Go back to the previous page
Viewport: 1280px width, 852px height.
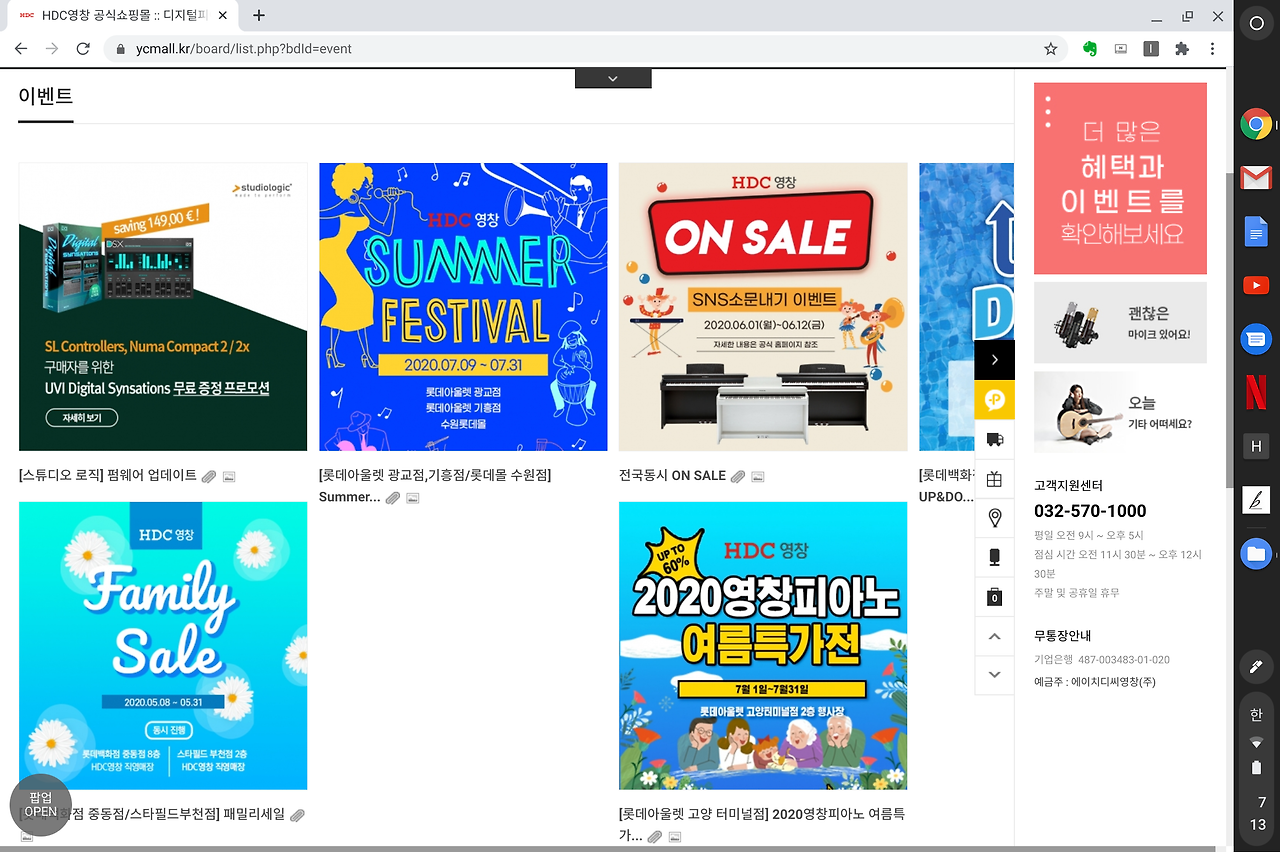[21, 48]
